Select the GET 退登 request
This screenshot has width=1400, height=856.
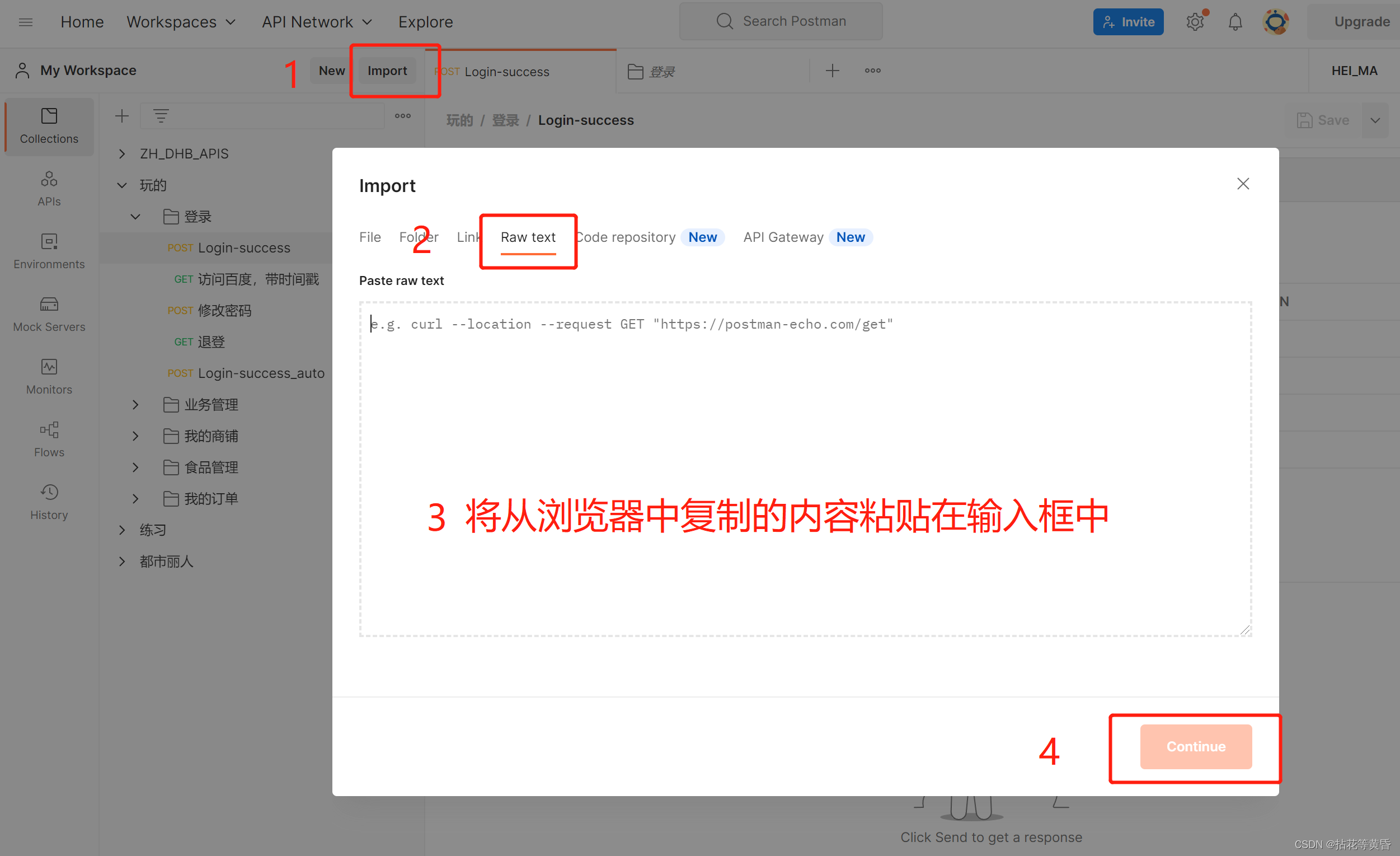click(199, 342)
